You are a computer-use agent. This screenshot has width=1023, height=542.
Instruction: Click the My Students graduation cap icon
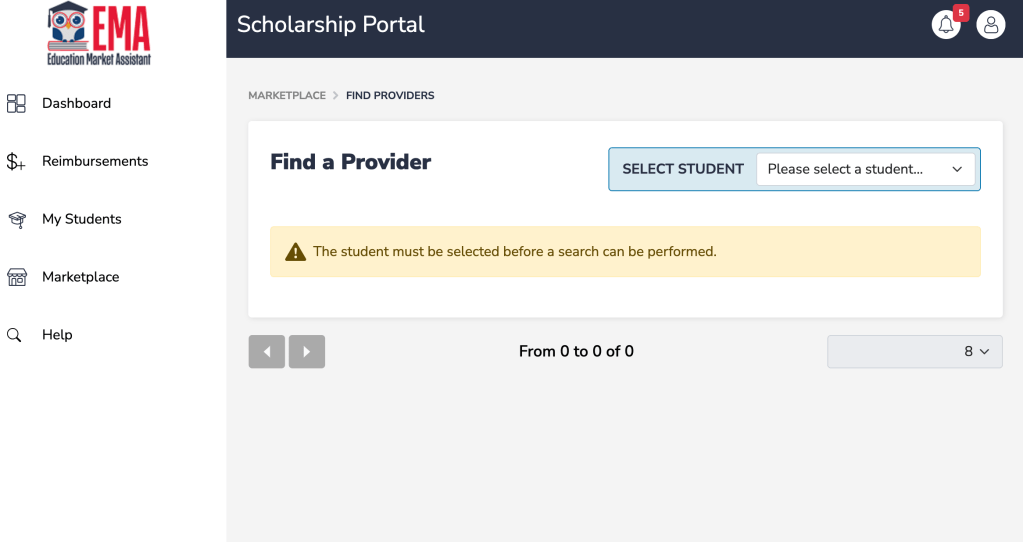[16, 219]
